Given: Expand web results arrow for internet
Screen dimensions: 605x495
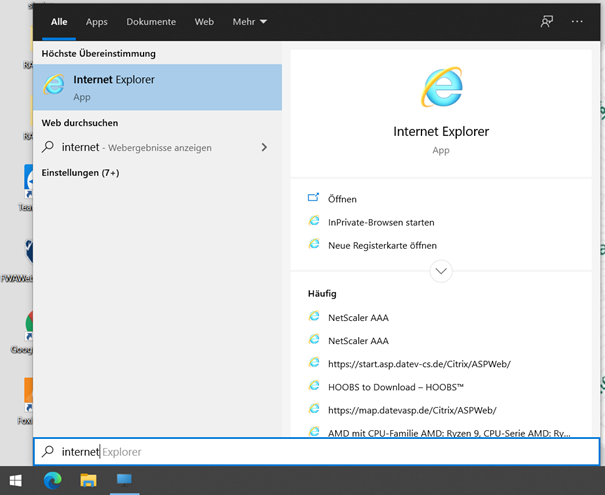Looking at the screenshot, I should click(x=264, y=147).
